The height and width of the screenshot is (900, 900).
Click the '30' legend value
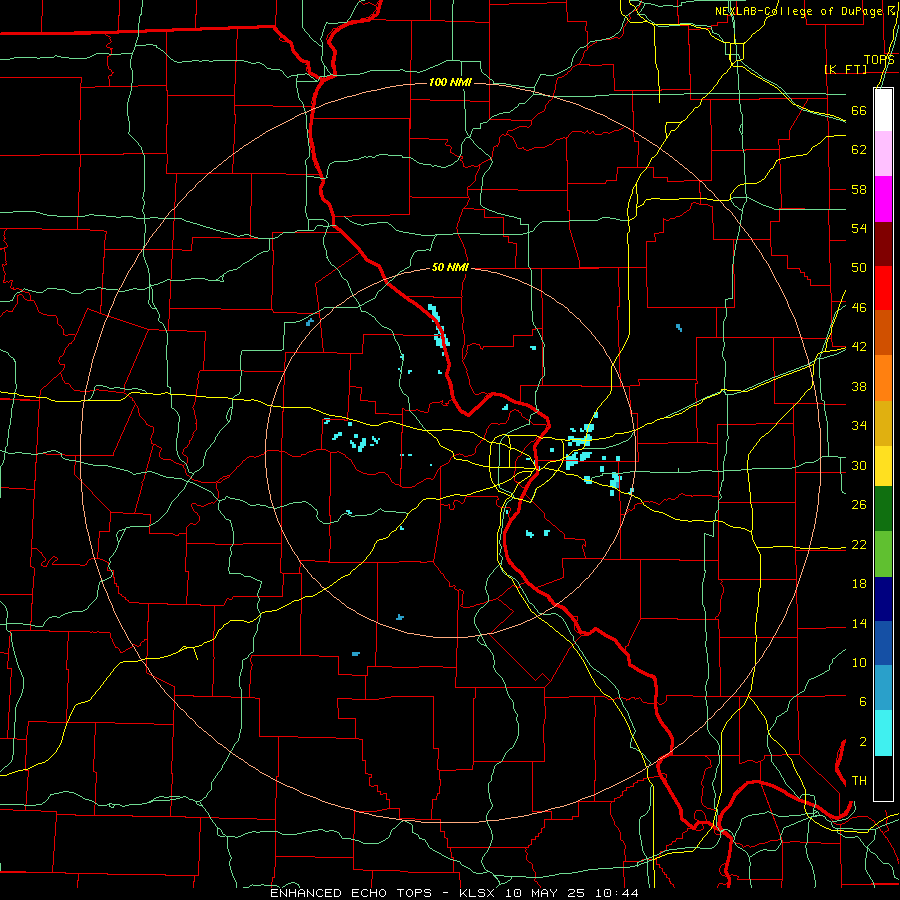(x=859, y=465)
